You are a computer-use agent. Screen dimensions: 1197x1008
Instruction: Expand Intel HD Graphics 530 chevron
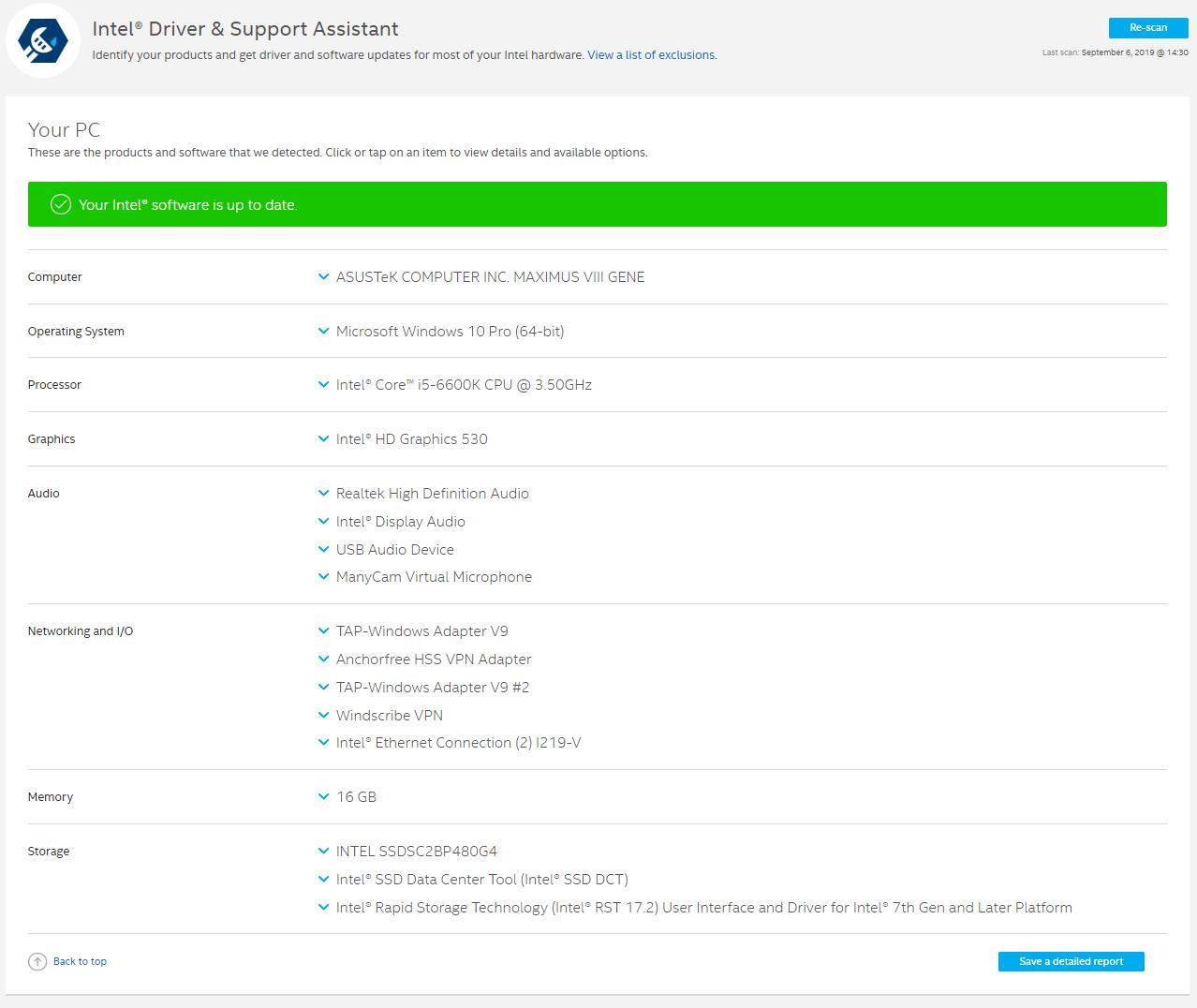[323, 439]
